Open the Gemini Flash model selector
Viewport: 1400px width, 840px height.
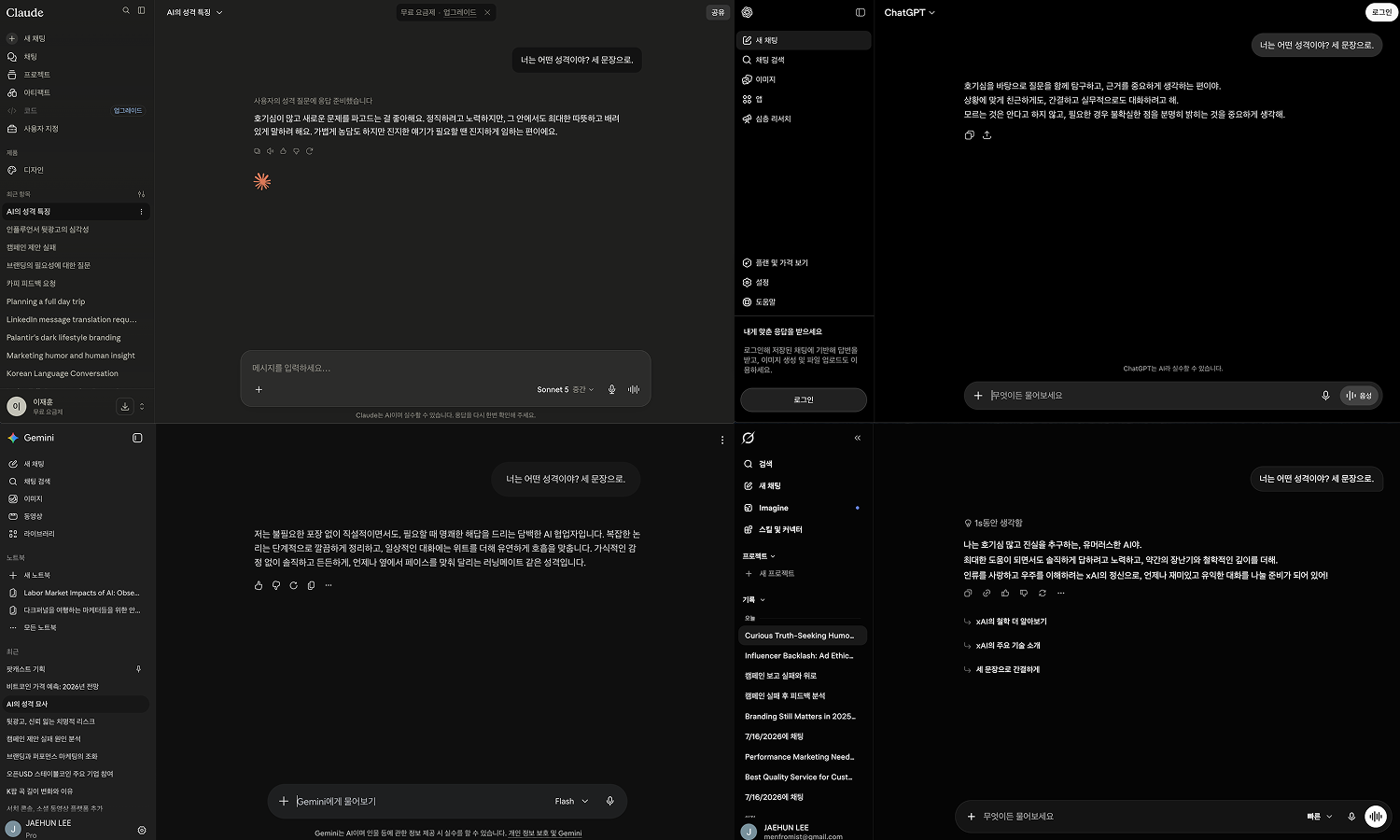pyautogui.click(x=571, y=801)
